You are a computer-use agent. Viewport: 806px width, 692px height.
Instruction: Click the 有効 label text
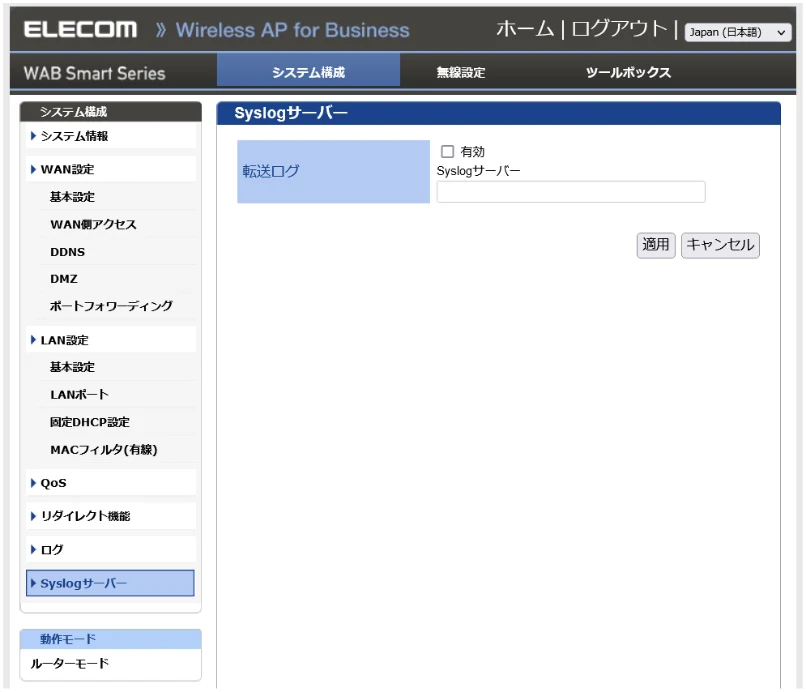click(472, 152)
